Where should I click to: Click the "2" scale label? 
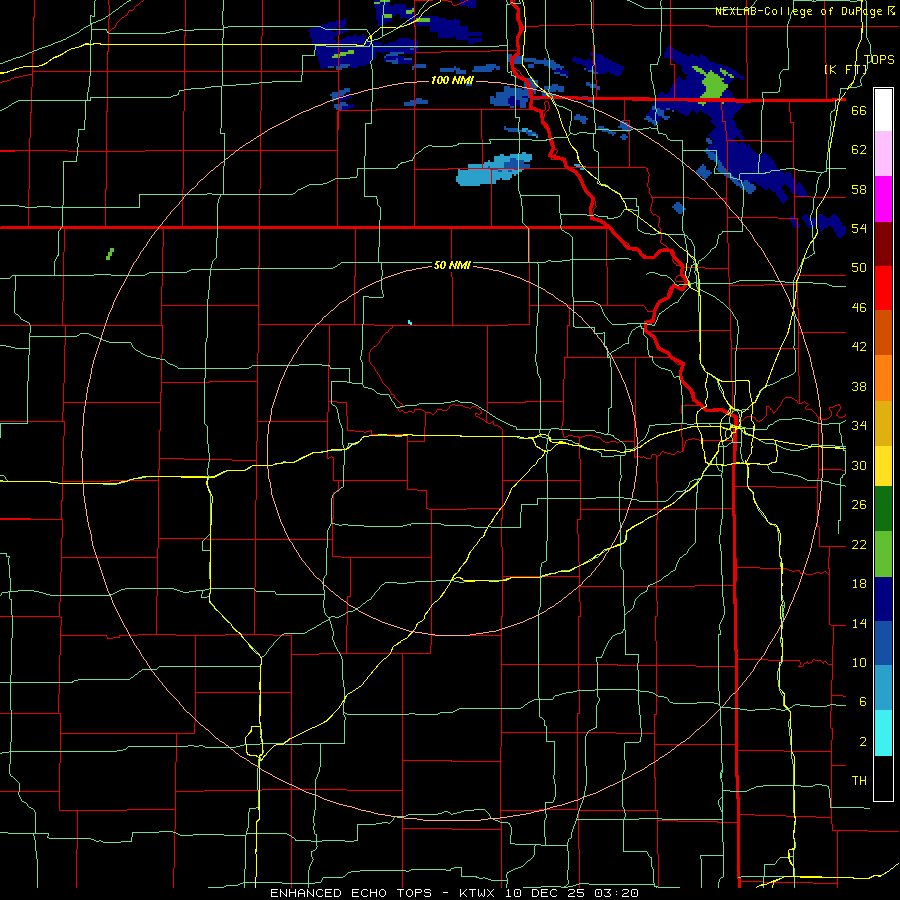pyautogui.click(x=862, y=742)
